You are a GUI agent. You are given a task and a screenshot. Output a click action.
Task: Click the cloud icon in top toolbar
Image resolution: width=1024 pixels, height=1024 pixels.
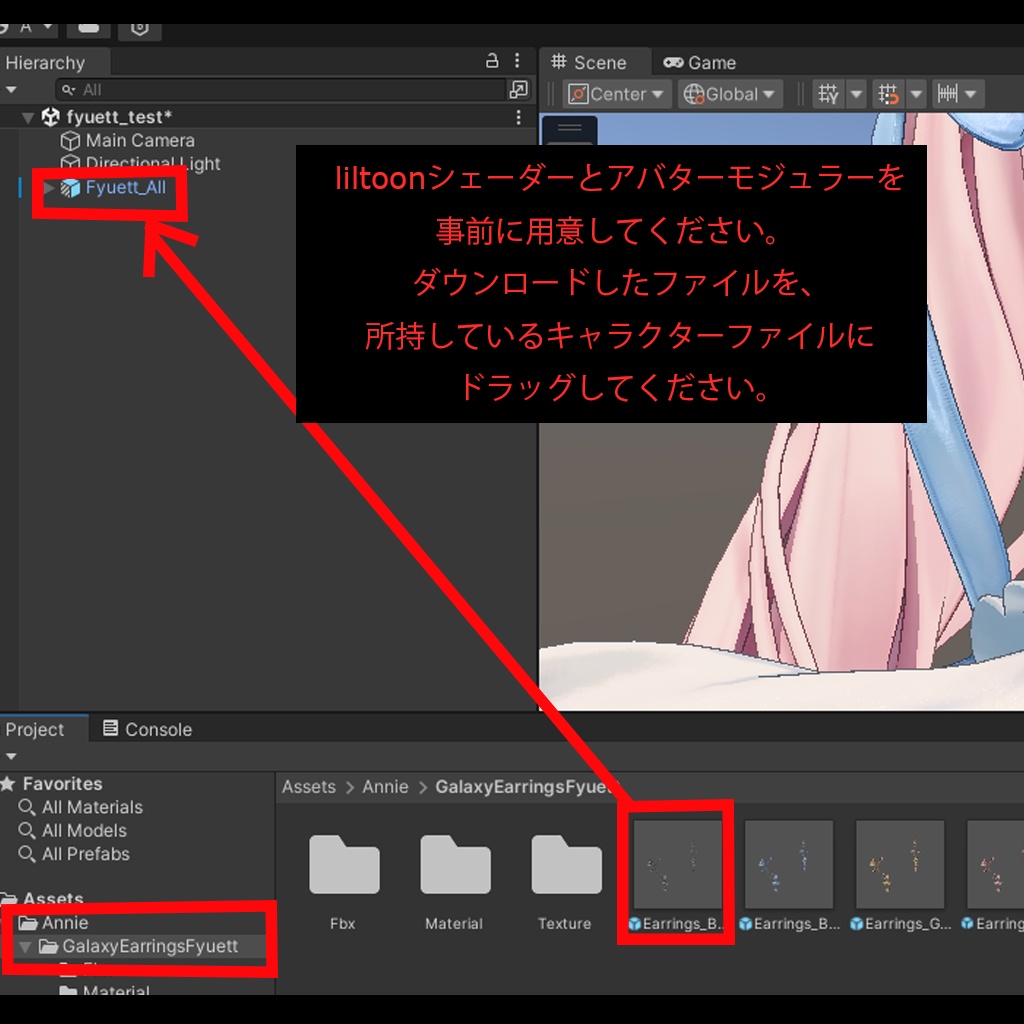coord(88,29)
